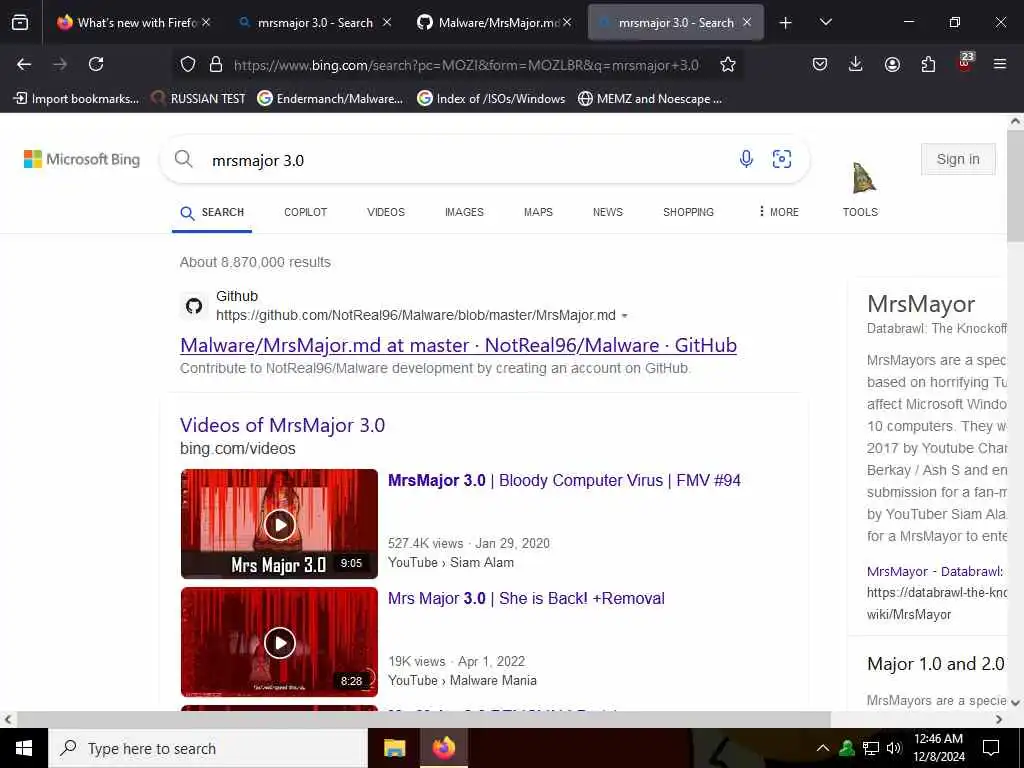Open the MrsMayor - Databrawl wiki link
The image size is (1024, 768).
coord(935,571)
